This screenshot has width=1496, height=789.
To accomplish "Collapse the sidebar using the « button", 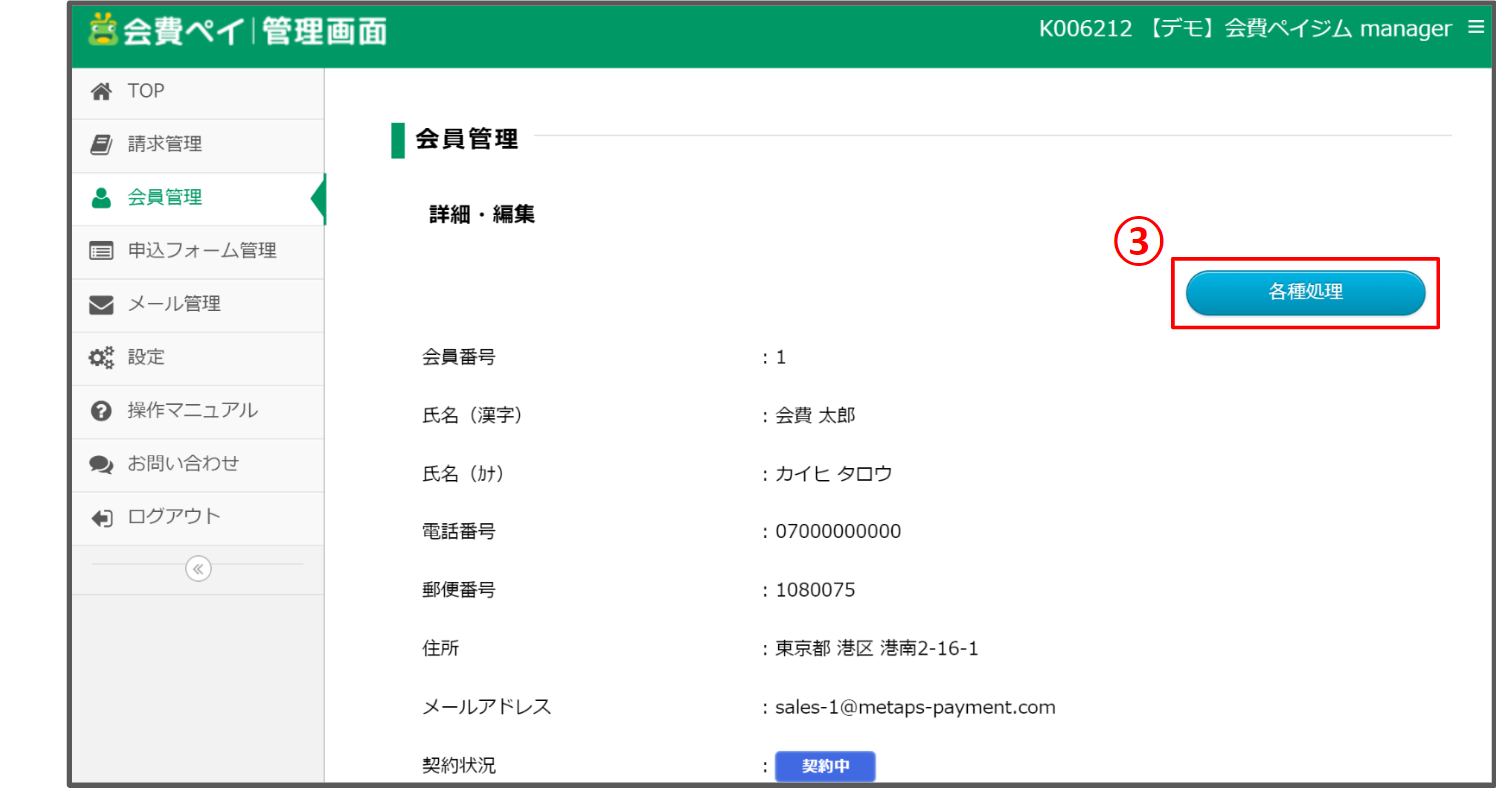I will click(198, 568).
